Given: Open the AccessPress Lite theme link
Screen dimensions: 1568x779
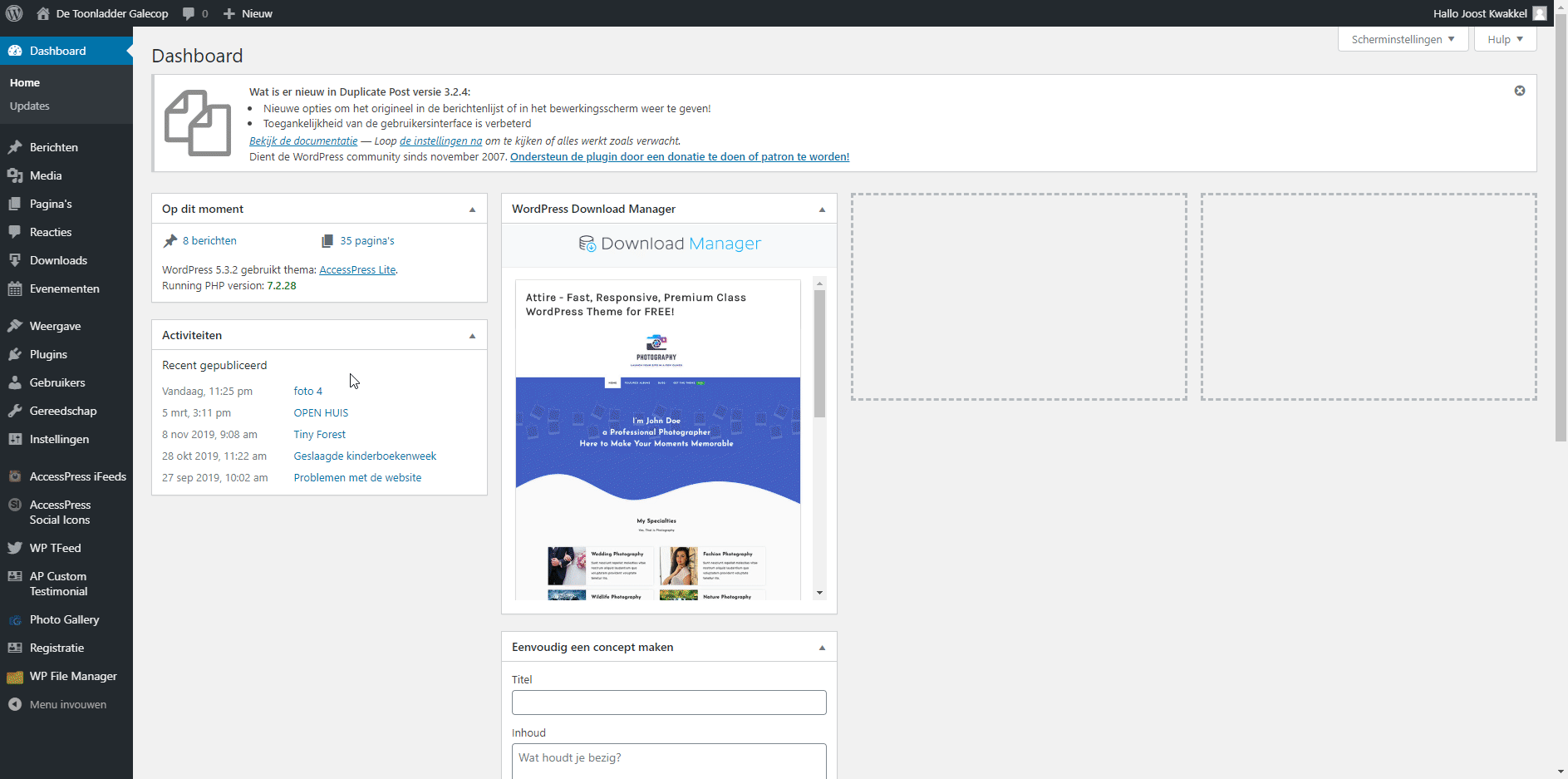Looking at the screenshot, I should pos(357,270).
